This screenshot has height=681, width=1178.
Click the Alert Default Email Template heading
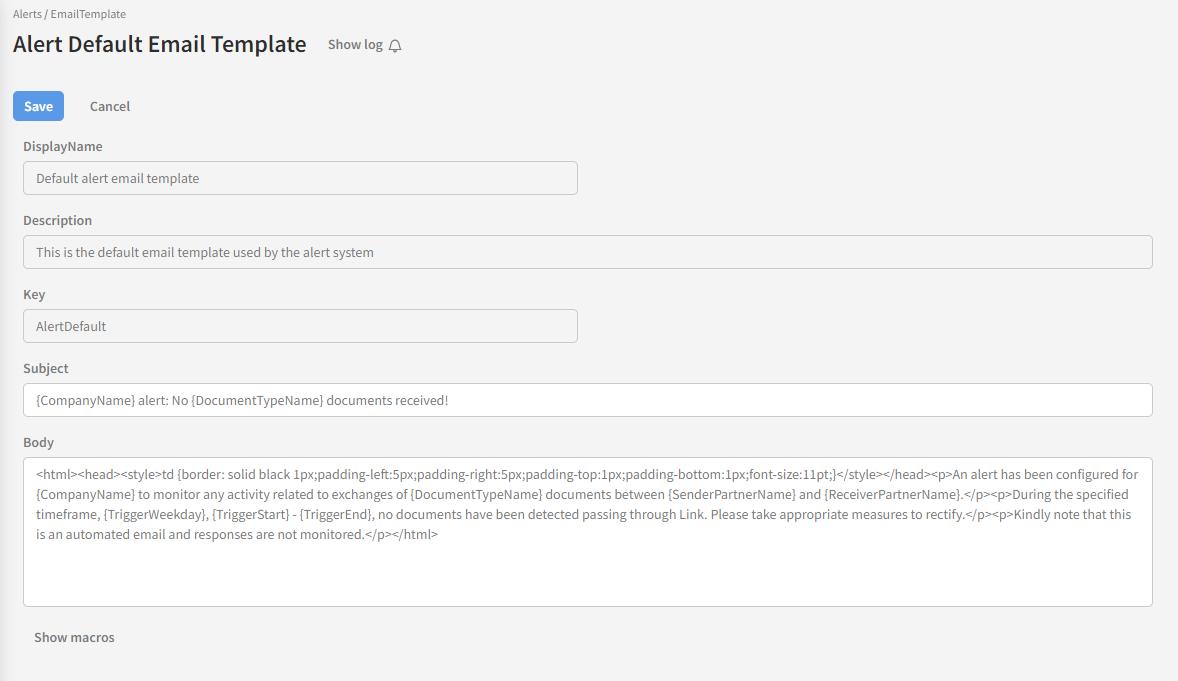[160, 44]
